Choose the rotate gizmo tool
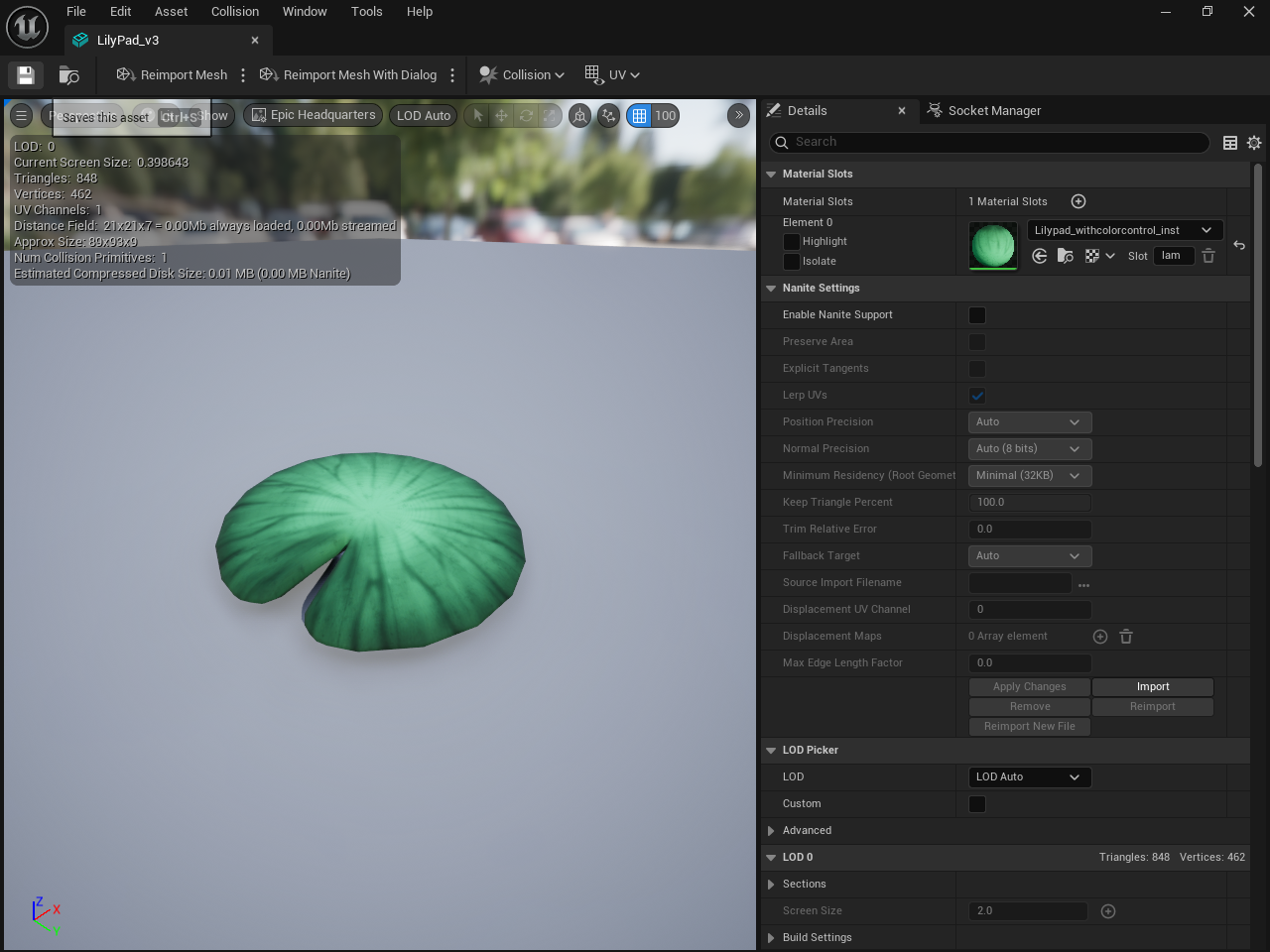This screenshot has width=1270, height=952. (526, 116)
